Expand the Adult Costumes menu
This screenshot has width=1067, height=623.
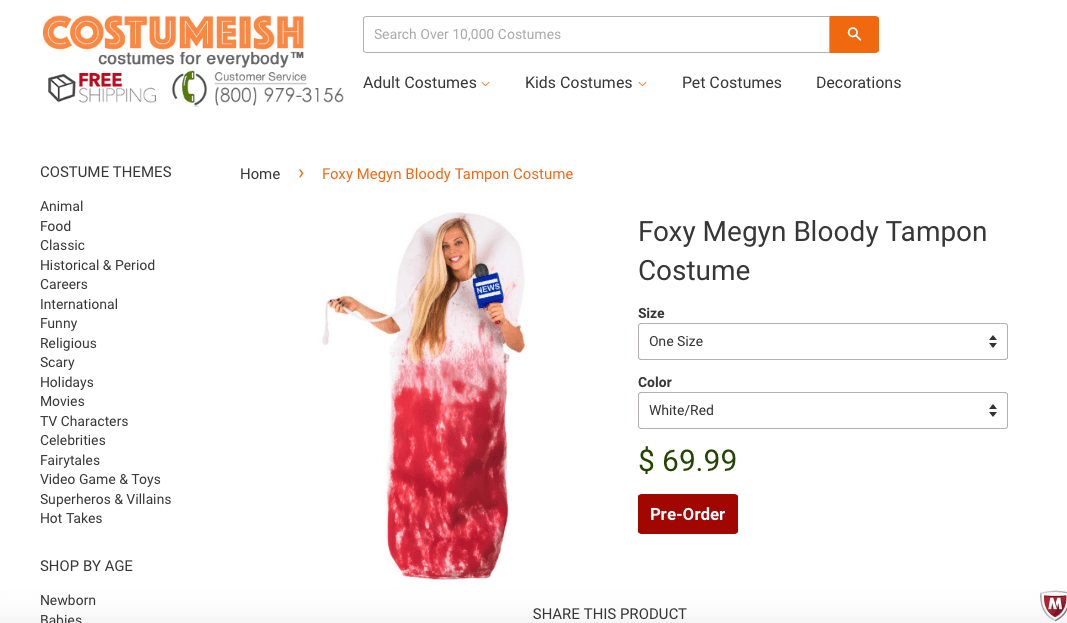point(426,83)
